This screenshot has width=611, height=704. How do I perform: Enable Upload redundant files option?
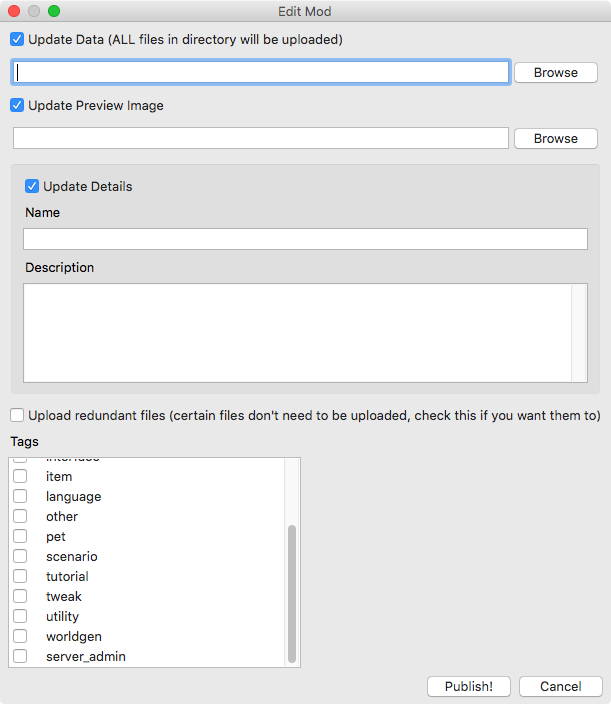point(17,415)
